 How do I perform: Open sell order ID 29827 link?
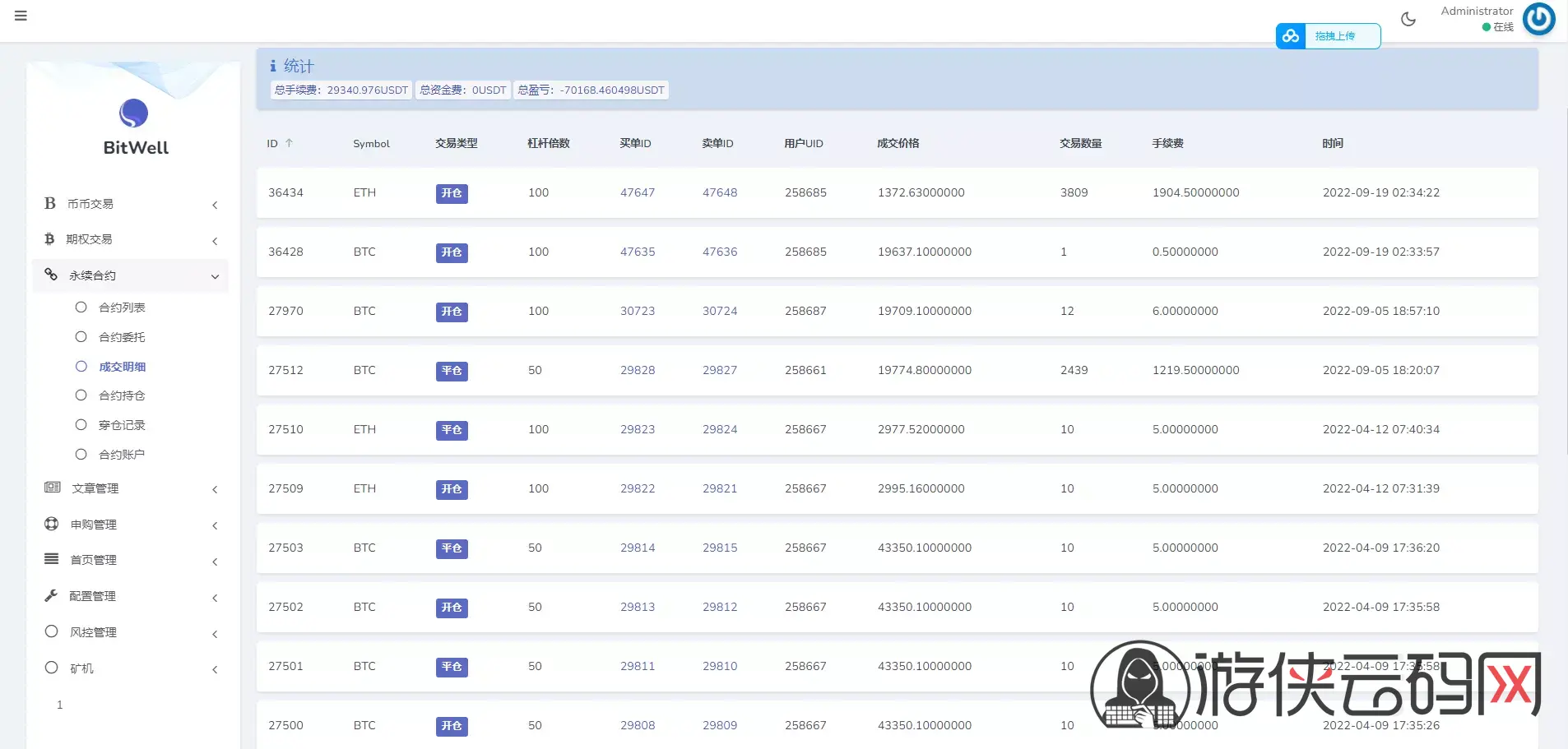click(720, 370)
